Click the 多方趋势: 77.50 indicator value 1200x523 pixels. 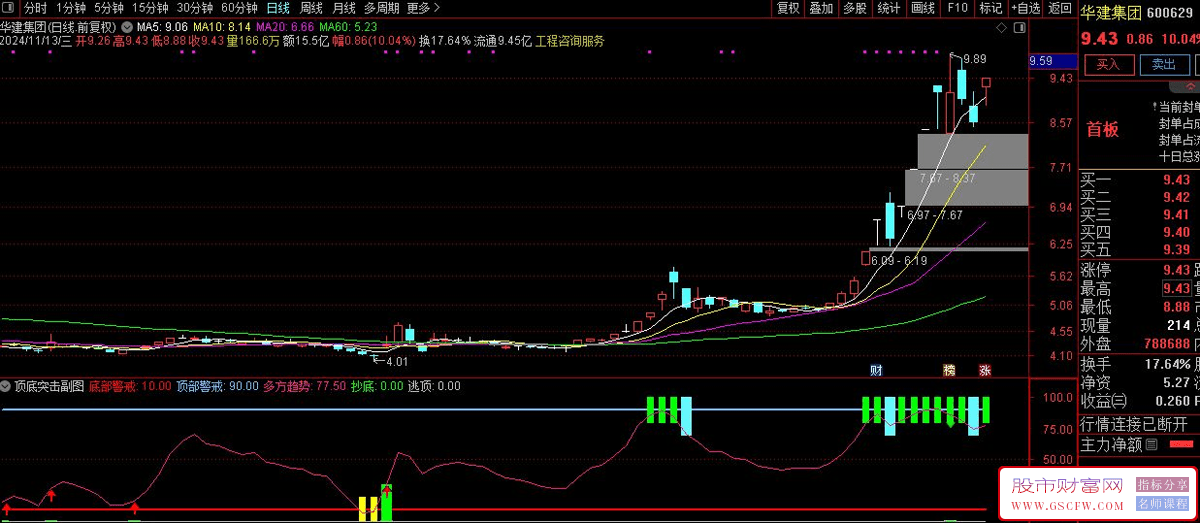coord(304,385)
